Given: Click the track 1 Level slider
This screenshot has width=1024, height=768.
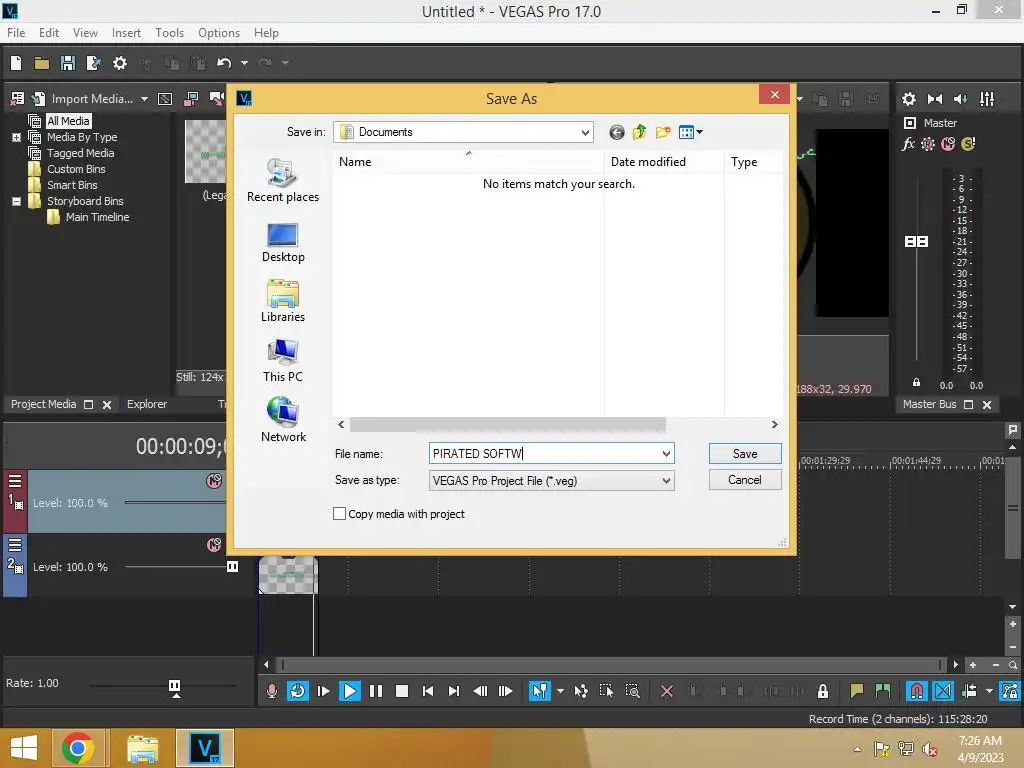Looking at the screenshot, I should (x=175, y=502).
